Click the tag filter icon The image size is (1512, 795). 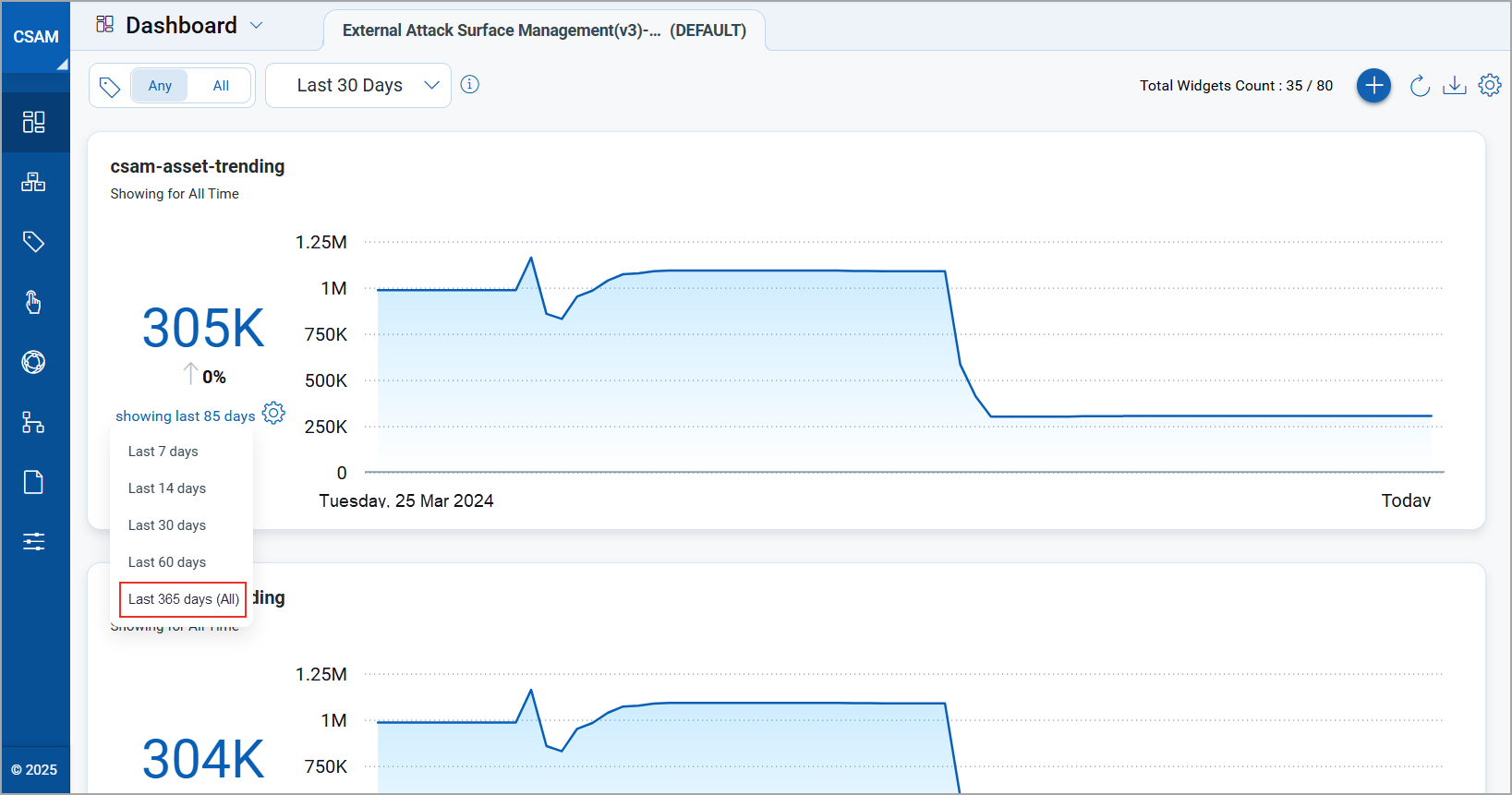[x=110, y=87]
